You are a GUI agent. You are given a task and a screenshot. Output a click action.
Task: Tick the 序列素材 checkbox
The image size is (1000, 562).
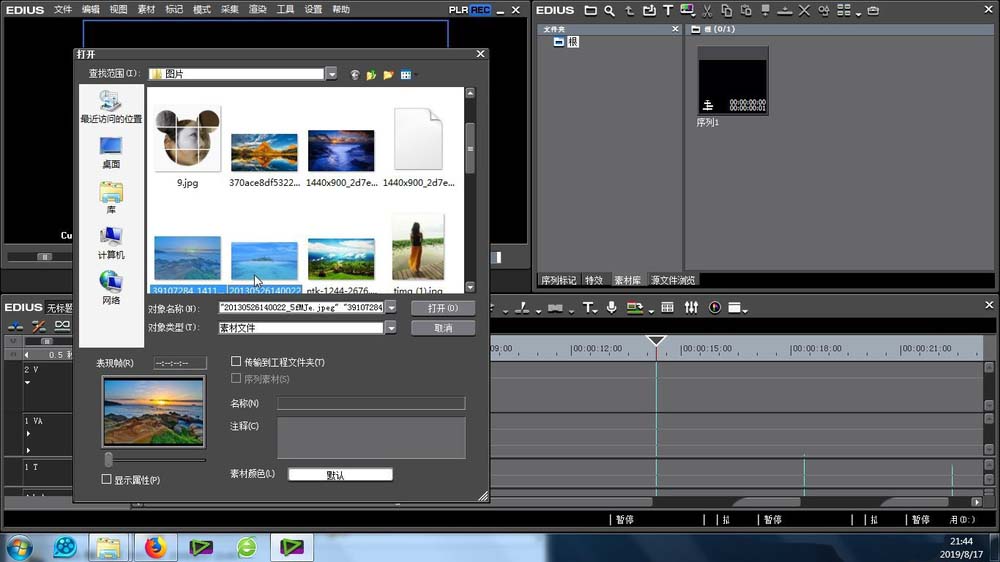coord(236,379)
